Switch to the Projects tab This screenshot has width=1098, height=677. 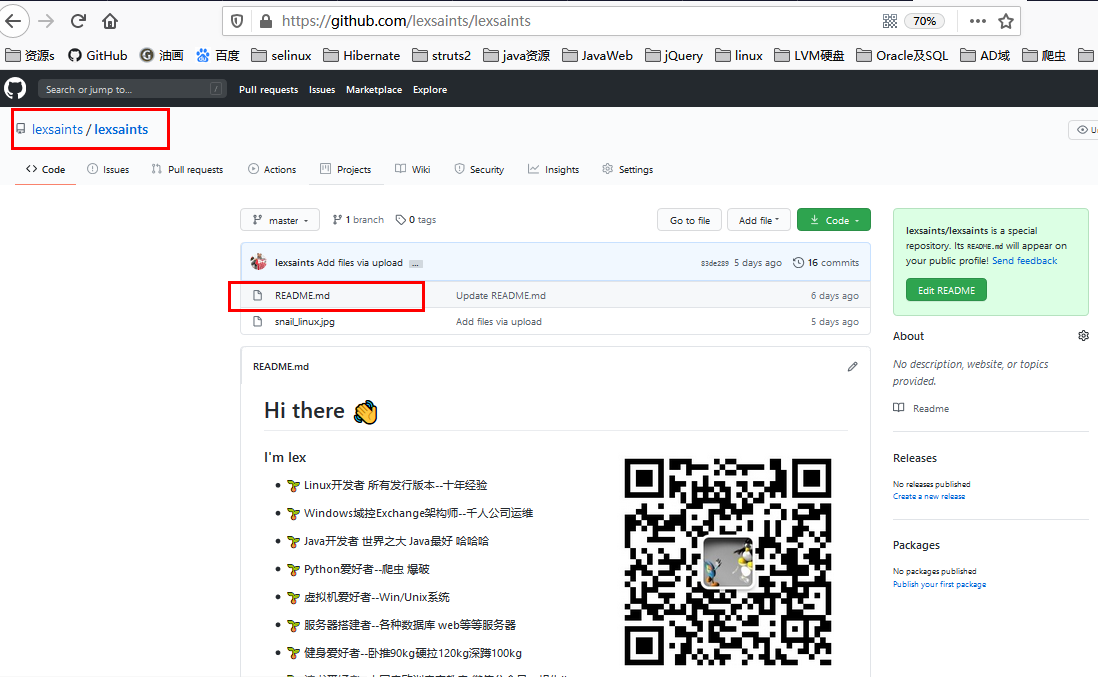pos(346,169)
